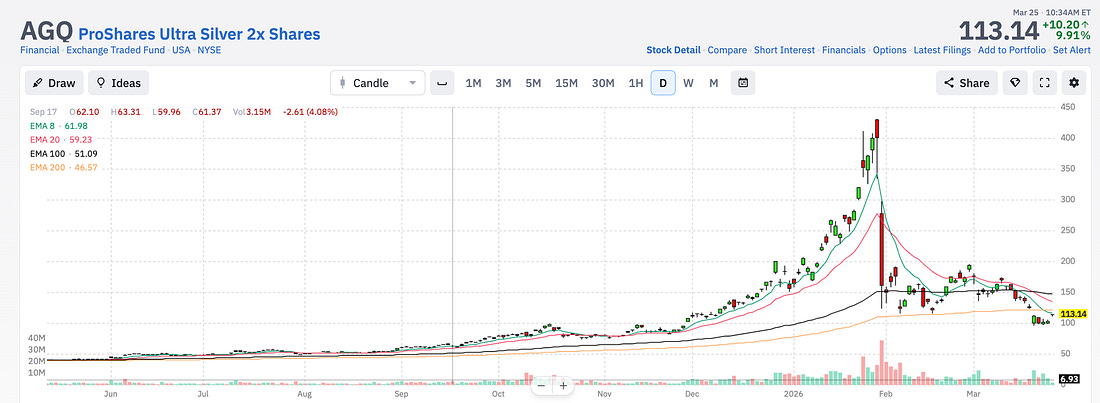Open the Draw tools
The width and height of the screenshot is (1100, 403).
54,83
